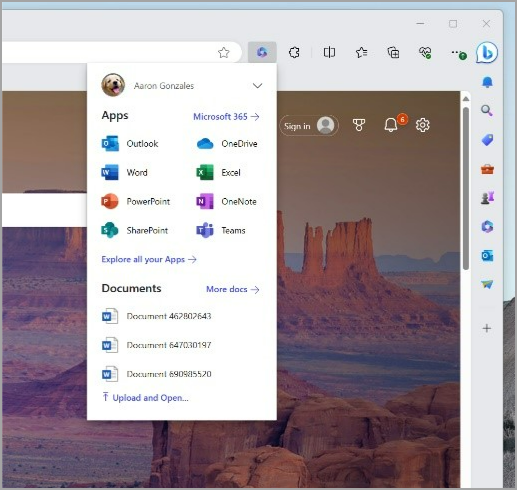
Task: Open the page settings gear
Action: click(422, 125)
